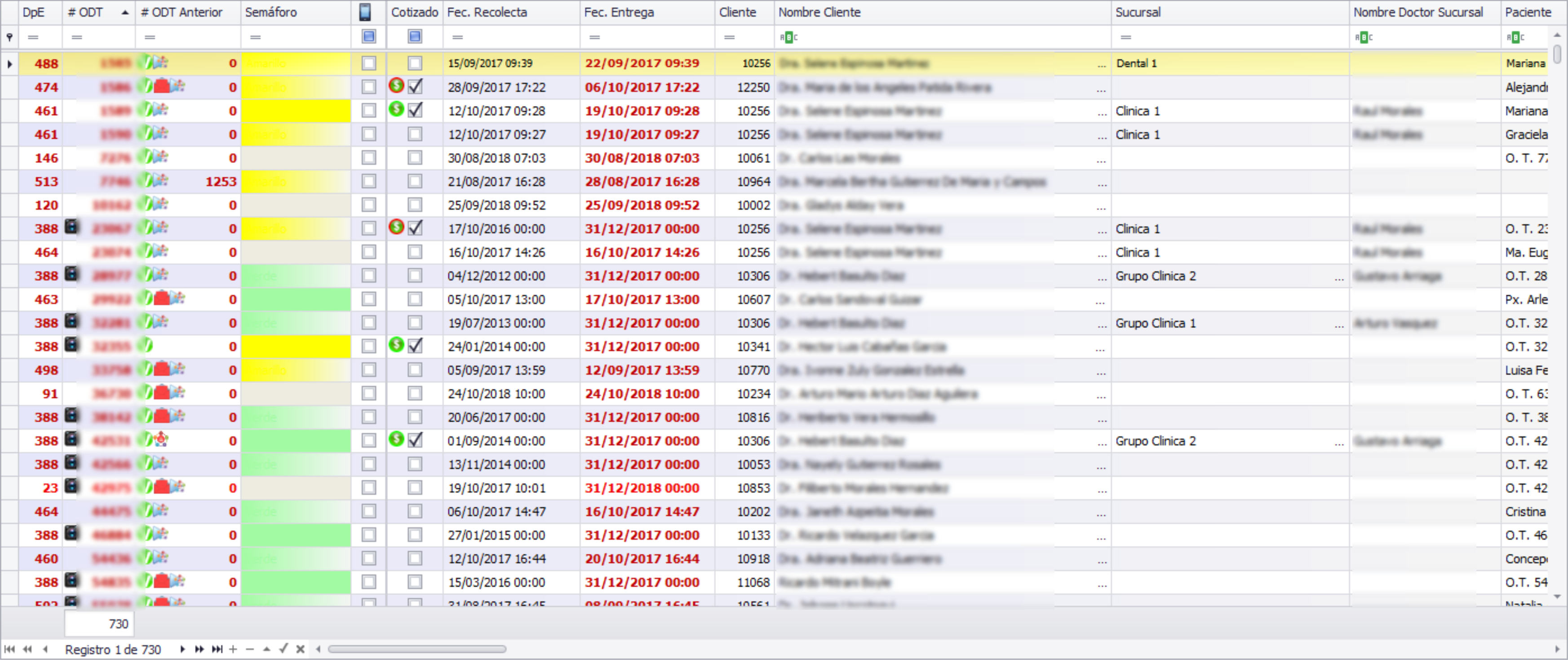Click camera icon in 27/01/2015 00:00 row
Viewport: 1568px width, 660px height.
[72, 533]
